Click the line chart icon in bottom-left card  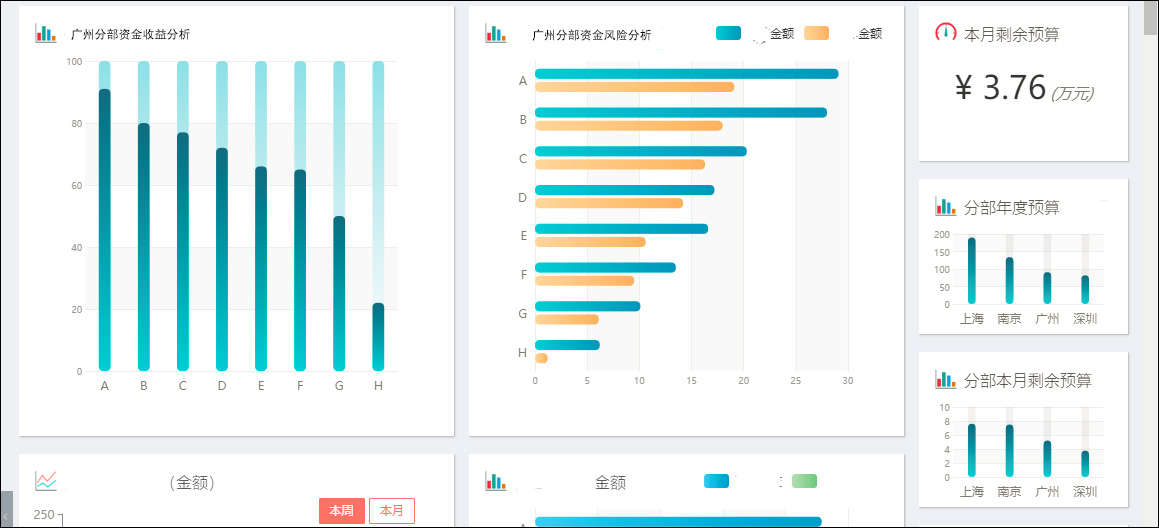point(46,481)
